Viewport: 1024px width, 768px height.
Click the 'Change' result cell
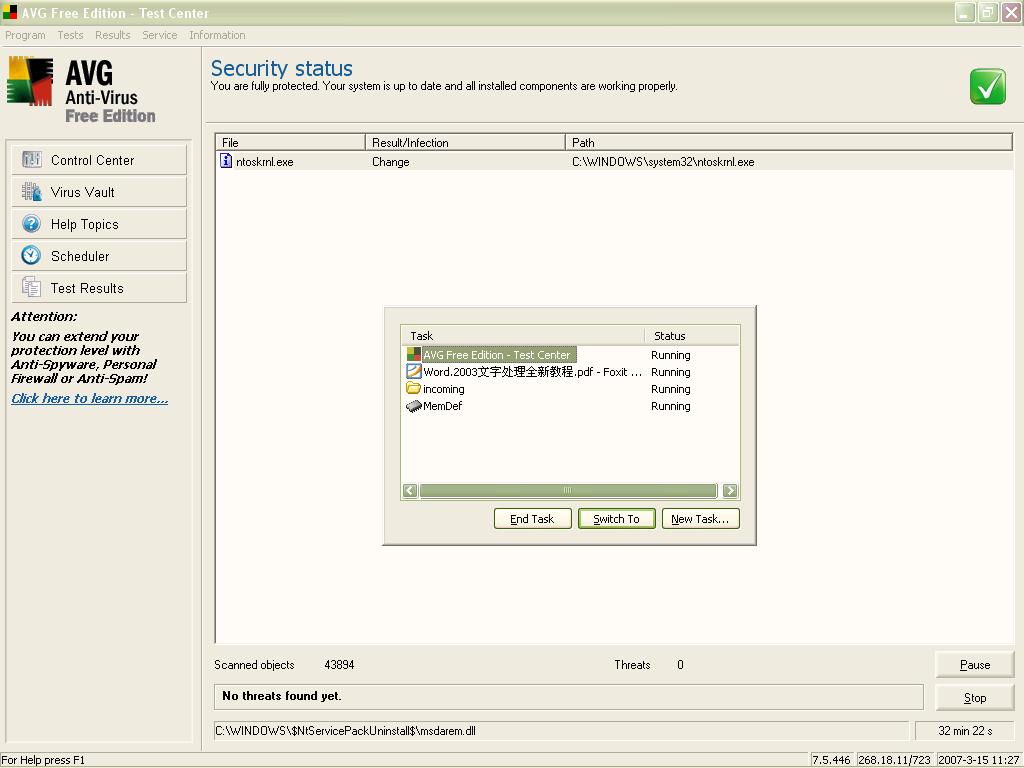[391, 161]
